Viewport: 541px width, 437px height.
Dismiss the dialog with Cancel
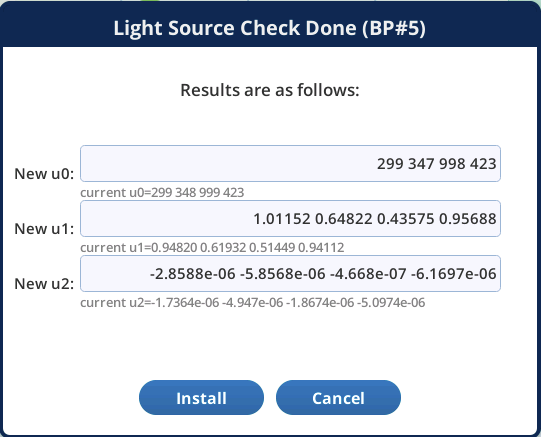pyautogui.click(x=338, y=398)
